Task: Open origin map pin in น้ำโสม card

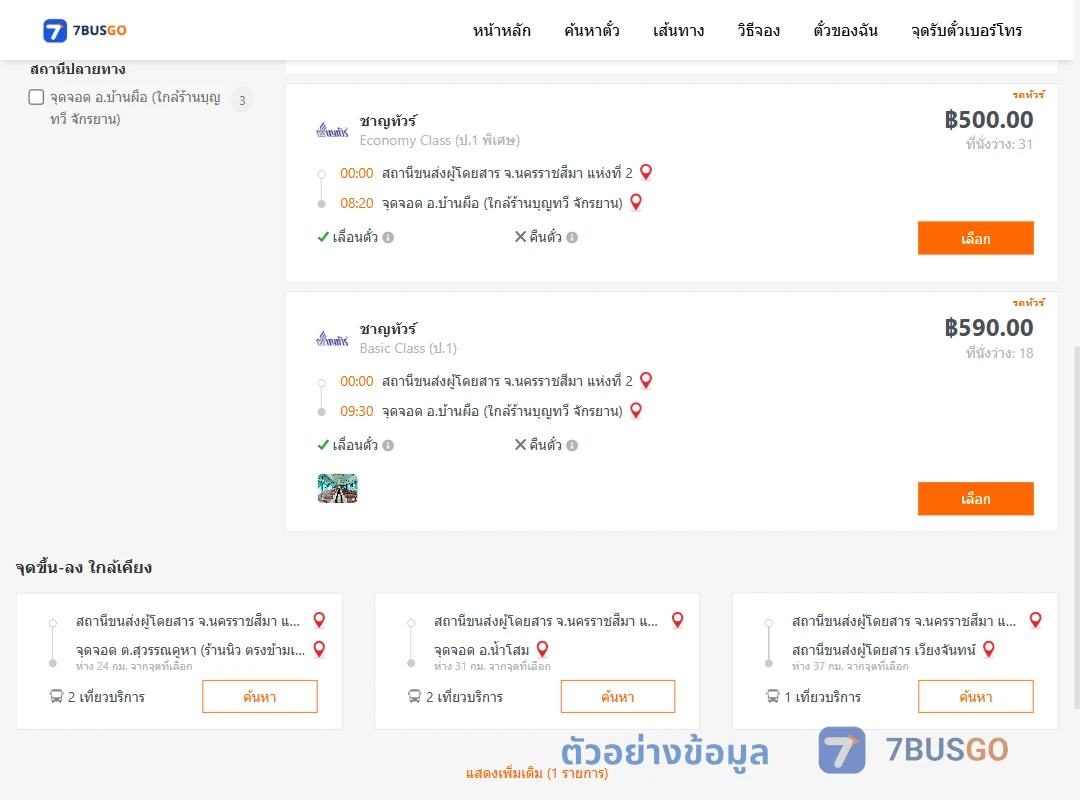Action: (678, 620)
